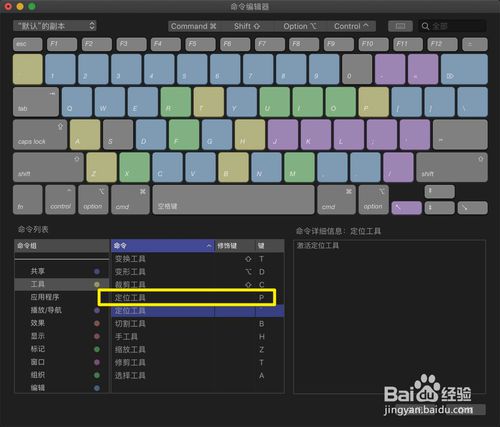Viewport: 500px width, 427px height.
Task: Click the green R key
Action: [176, 102]
